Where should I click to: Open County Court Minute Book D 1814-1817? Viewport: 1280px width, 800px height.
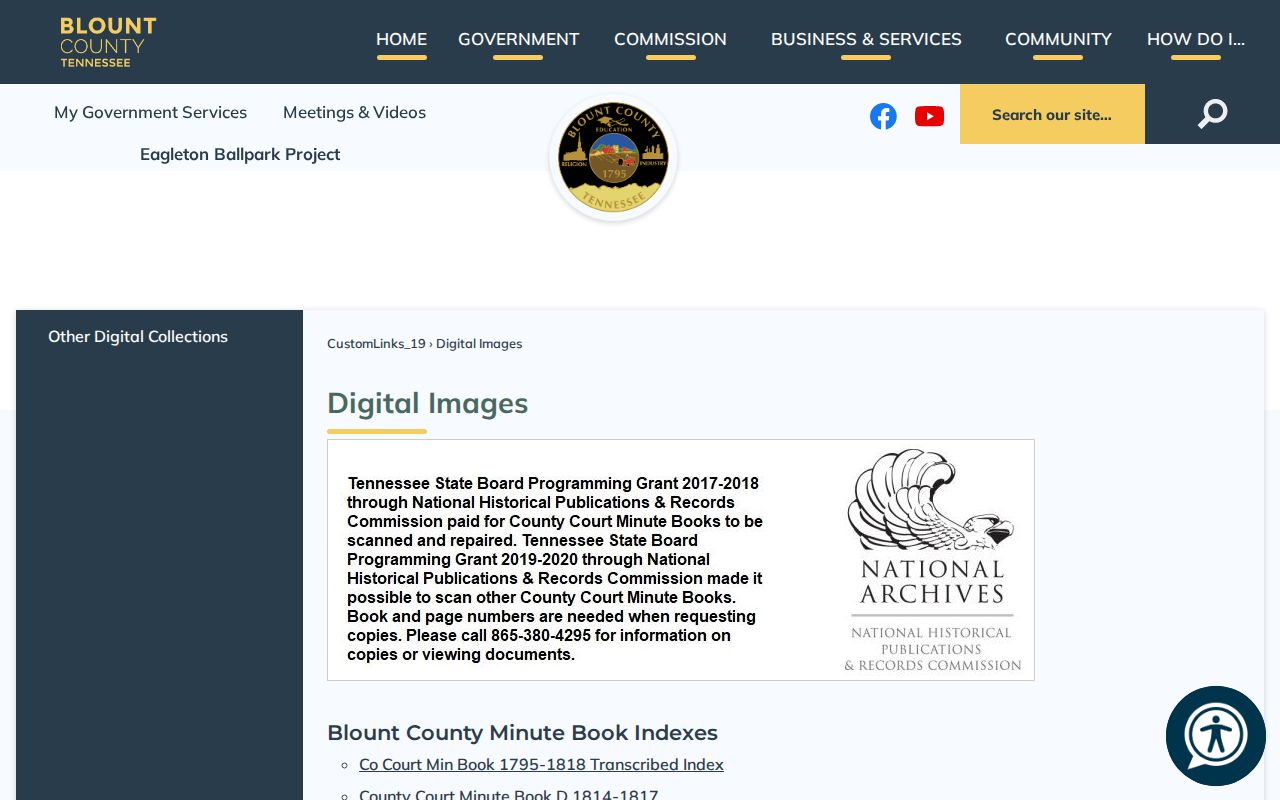508,795
